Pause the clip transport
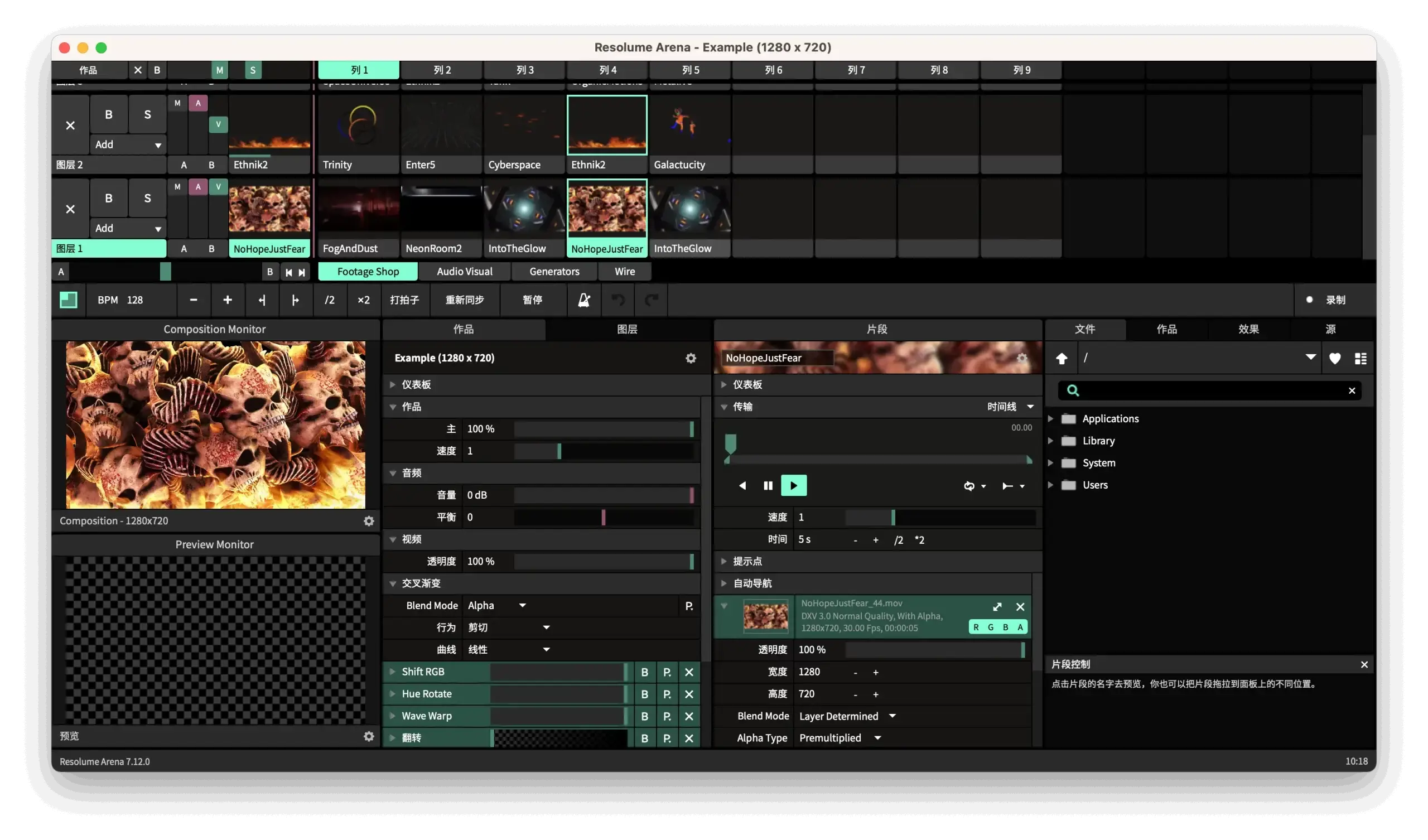Screen dimensions: 1428x840 click(768, 486)
